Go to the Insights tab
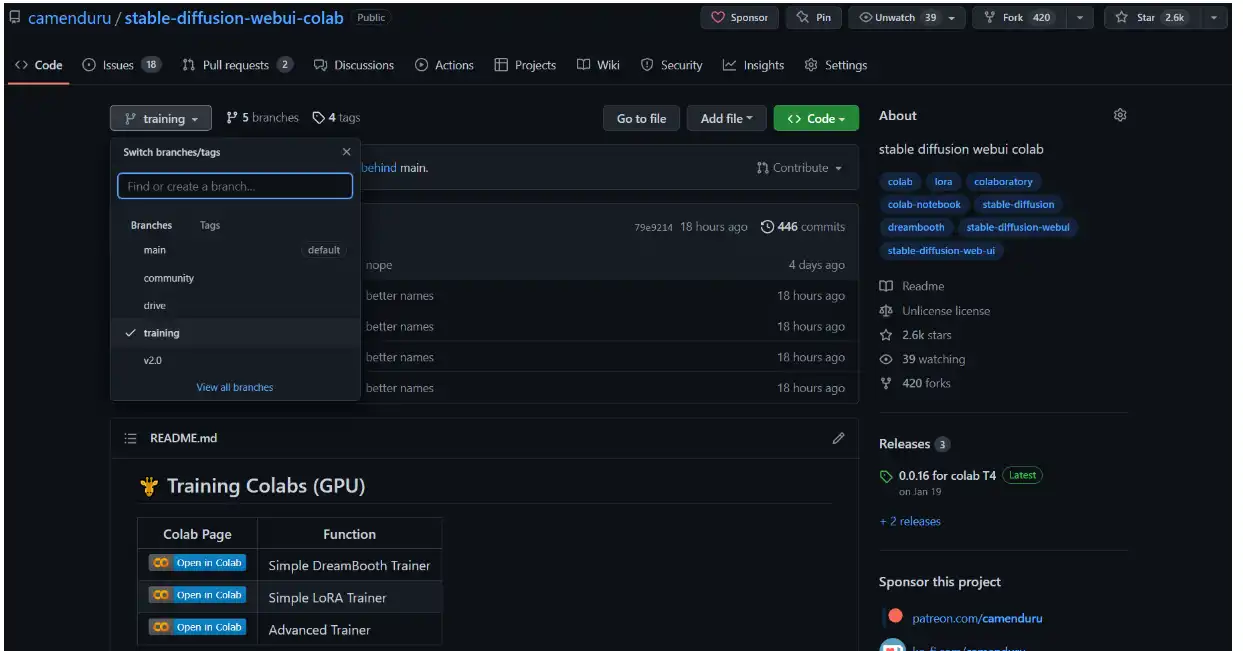The width and height of the screenshot is (1243, 651). click(x=753, y=65)
